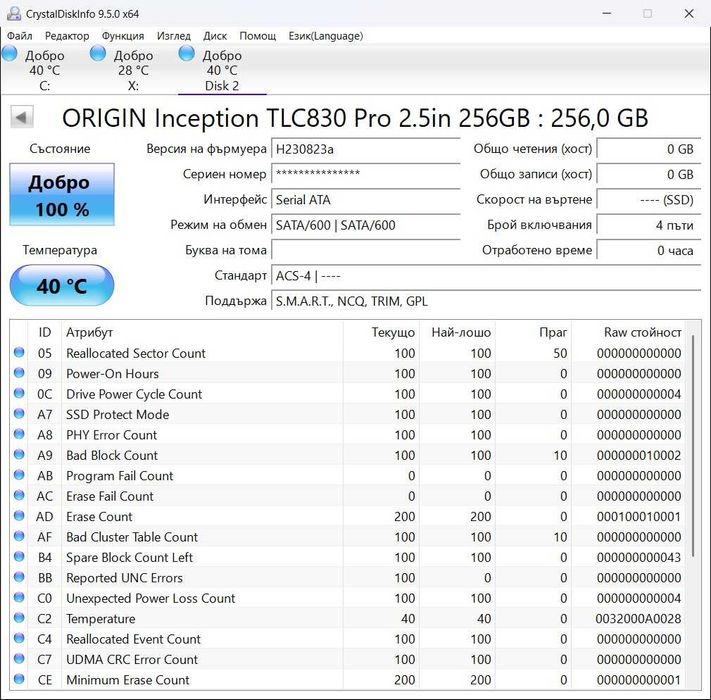
Task: Click the empty drive letter field
Action: (x=365, y=251)
